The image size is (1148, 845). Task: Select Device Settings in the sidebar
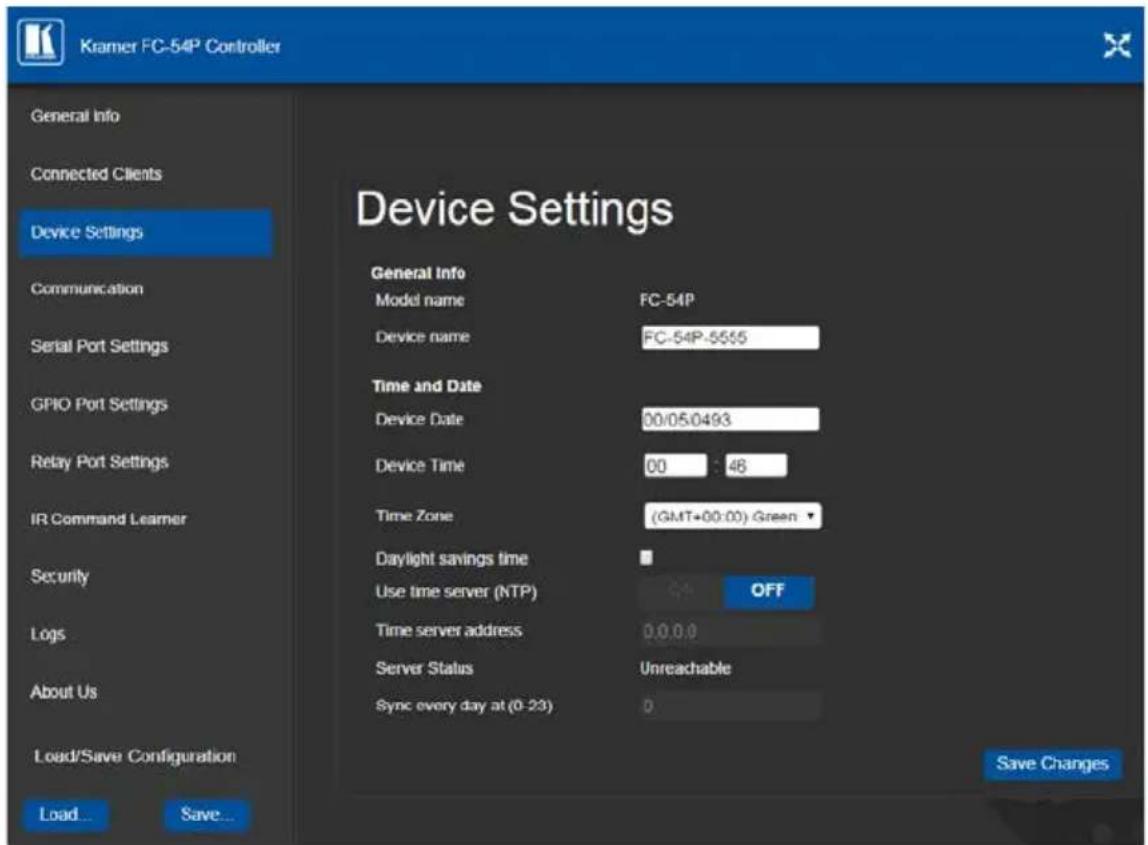pyautogui.click(x=146, y=232)
